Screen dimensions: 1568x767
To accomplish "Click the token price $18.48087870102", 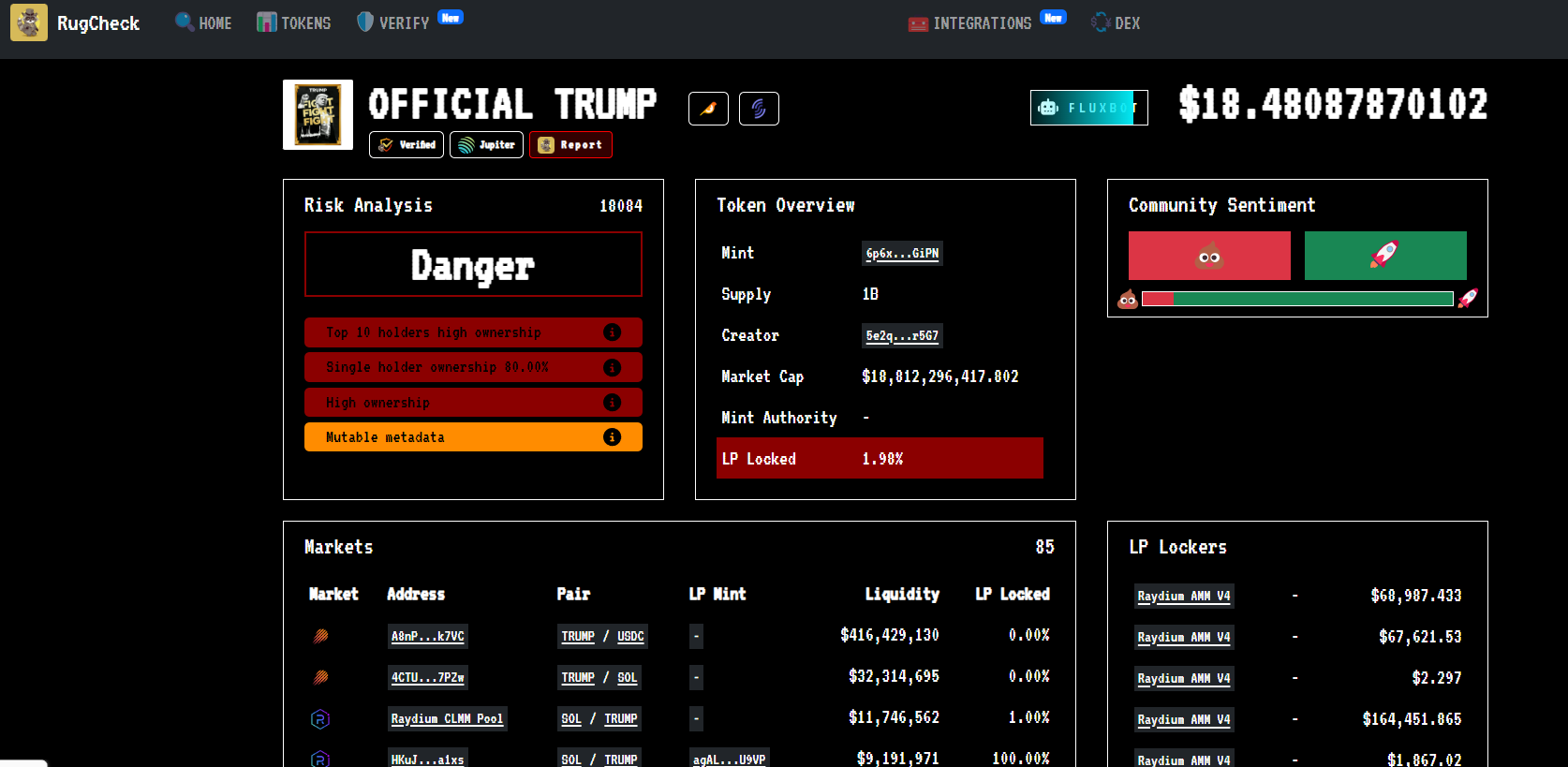I will pyautogui.click(x=1333, y=104).
